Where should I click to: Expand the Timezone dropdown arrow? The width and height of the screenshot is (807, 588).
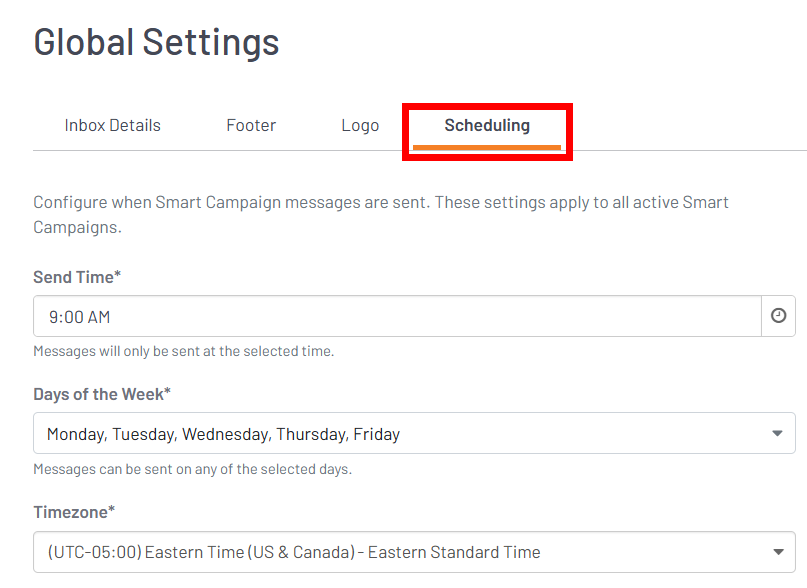[777, 552]
